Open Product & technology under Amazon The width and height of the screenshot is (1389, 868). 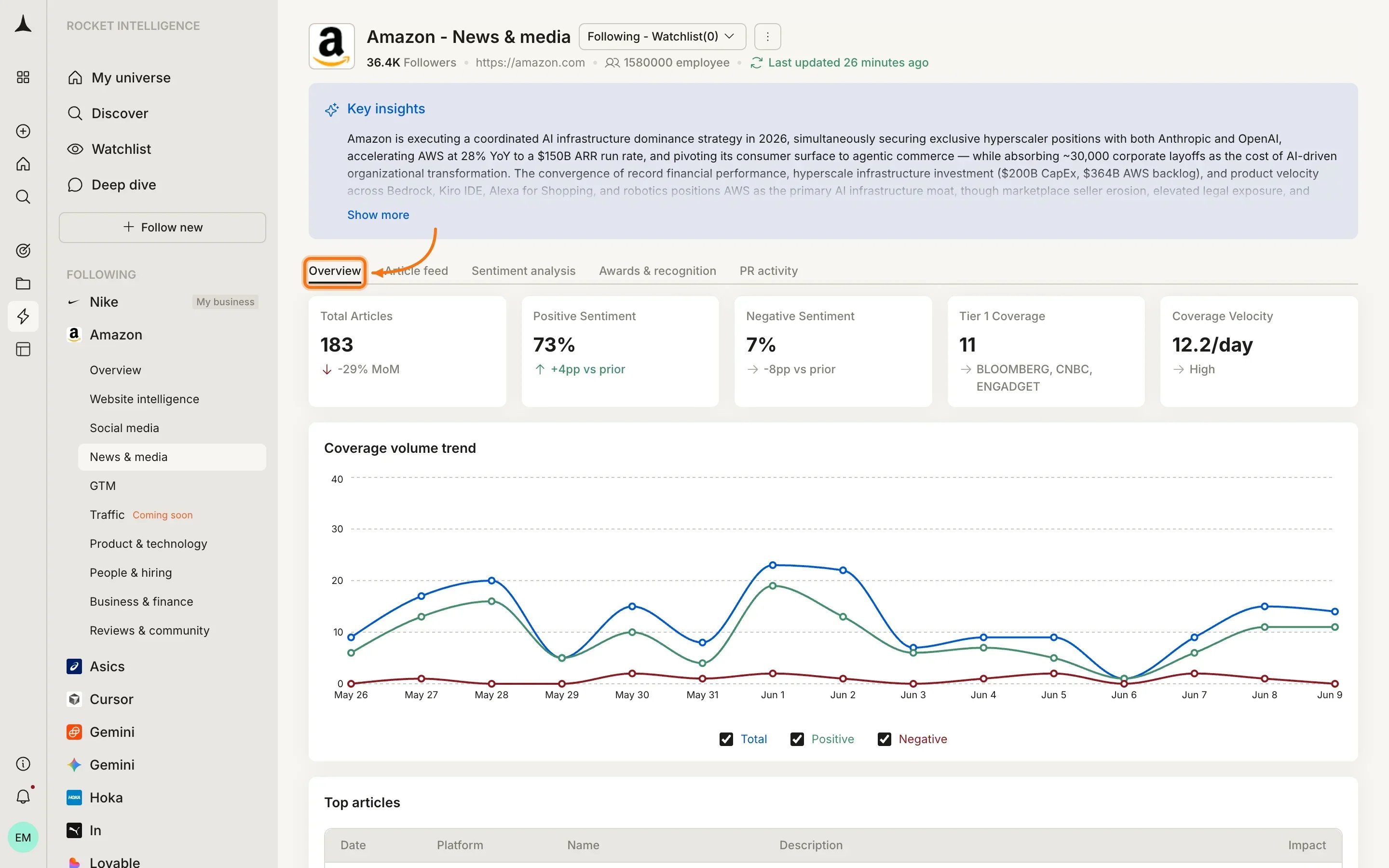tap(149, 543)
